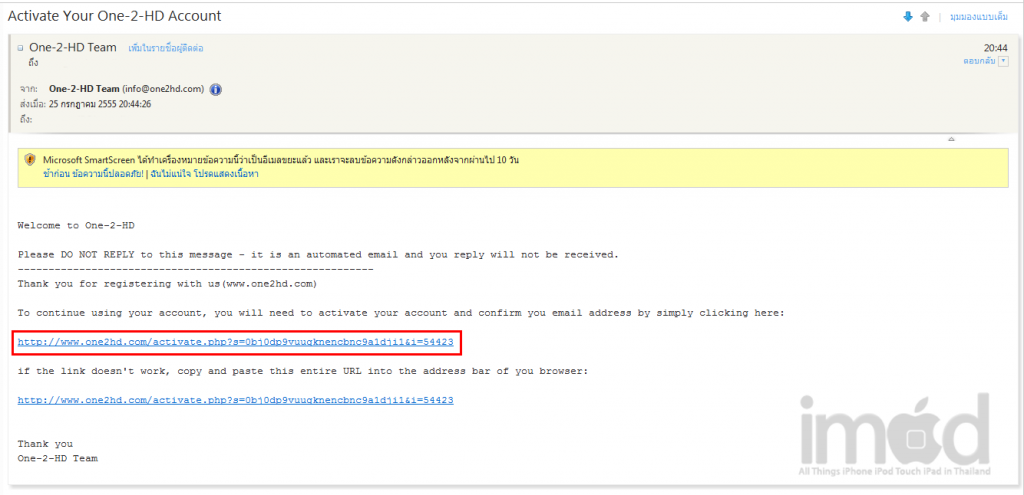Viewport: 1024px width, 495px height.
Task: Open the reply options dropdown arrow
Action: click(1003, 61)
